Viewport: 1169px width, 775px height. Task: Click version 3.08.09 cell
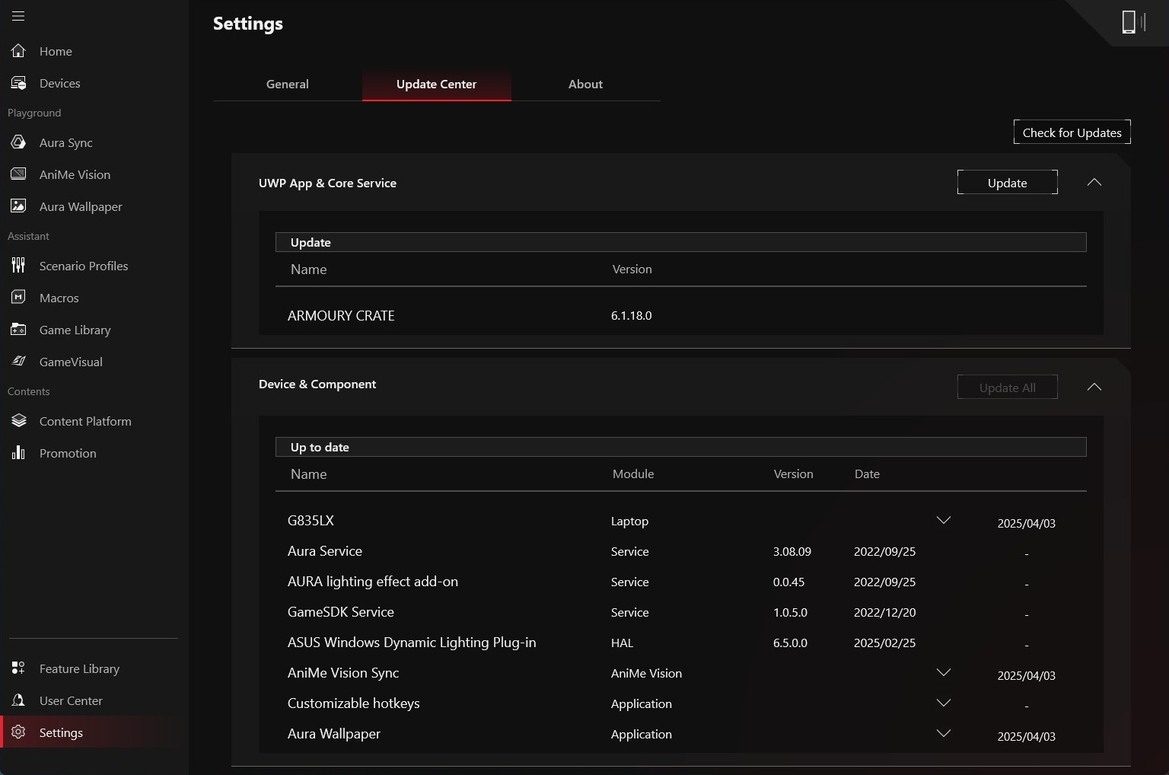coord(792,551)
